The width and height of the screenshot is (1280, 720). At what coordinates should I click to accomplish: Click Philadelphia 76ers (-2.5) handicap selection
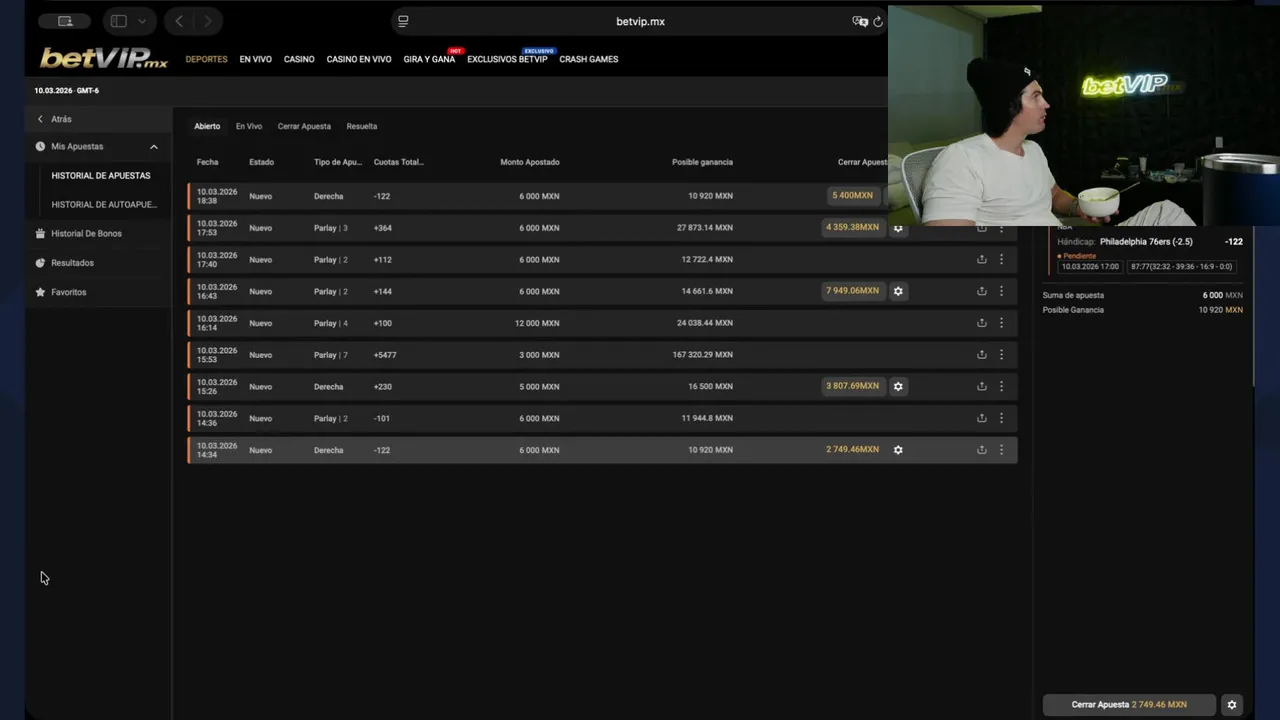(x=1146, y=242)
